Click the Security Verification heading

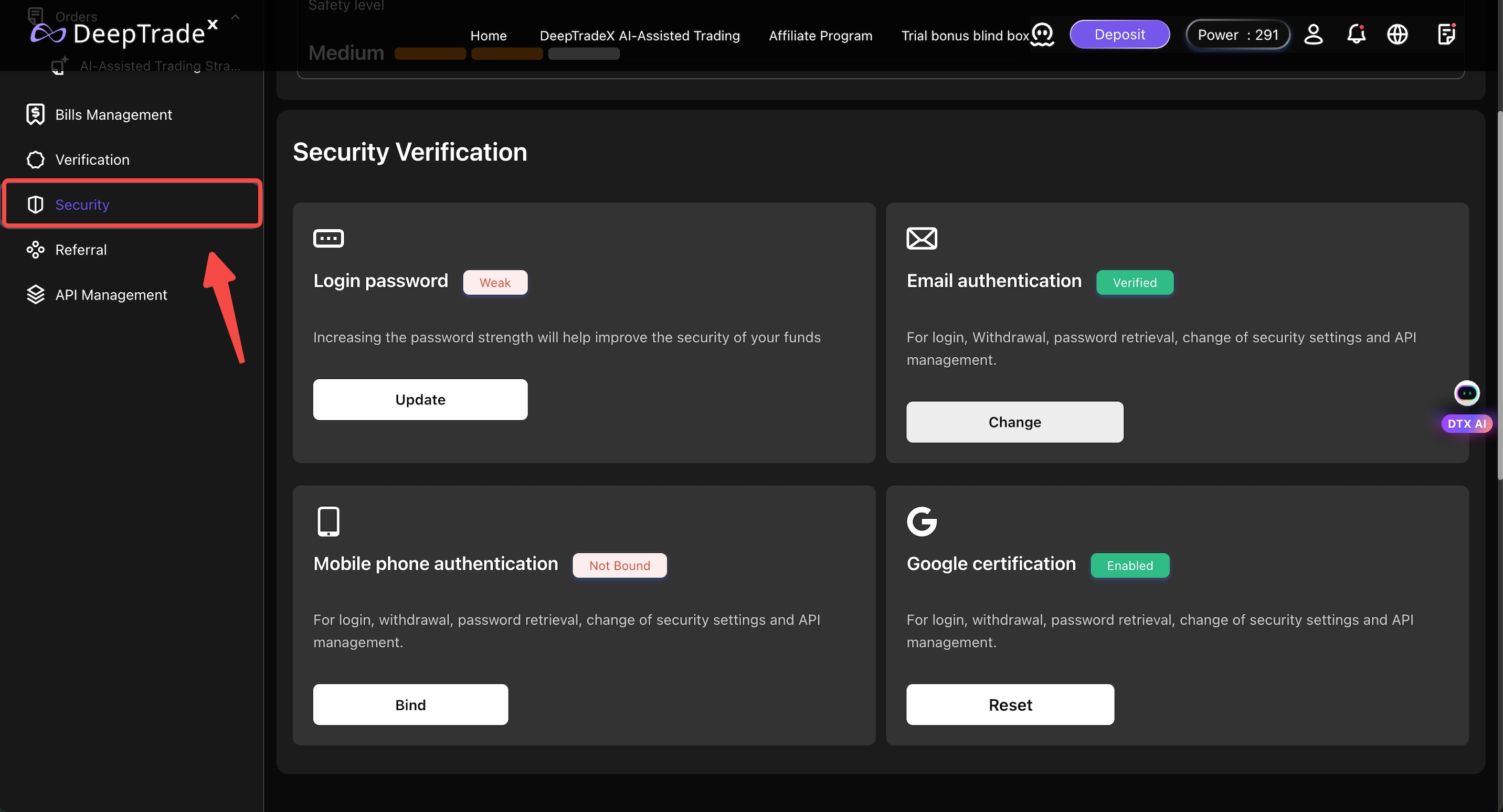click(x=409, y=152)
